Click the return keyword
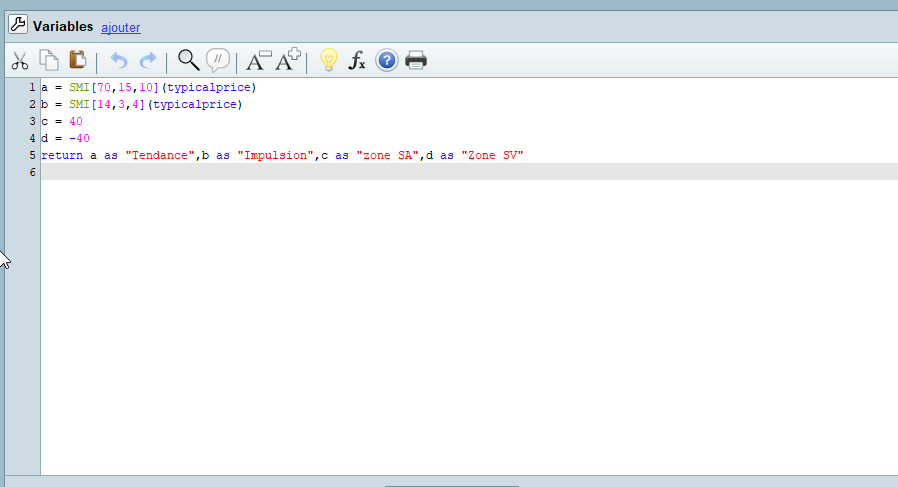 point(62,155)
